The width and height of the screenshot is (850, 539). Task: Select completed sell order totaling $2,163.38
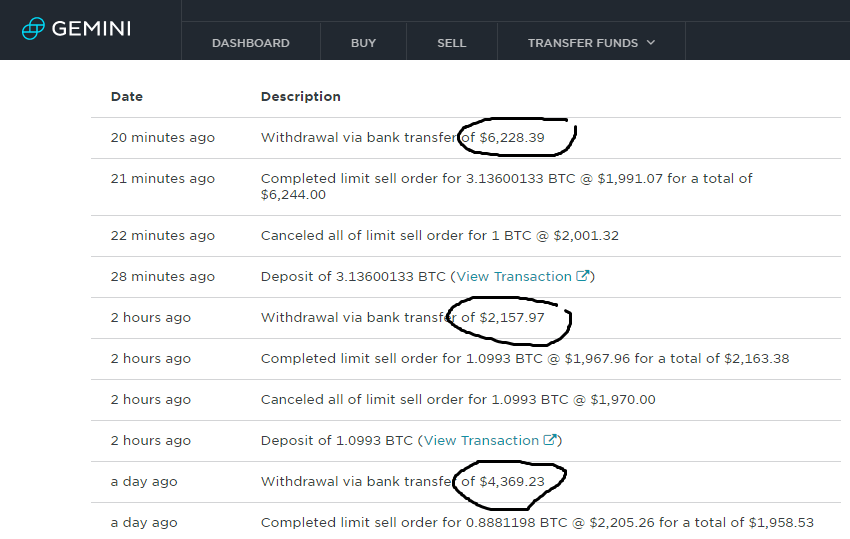(x=525, y=359)
